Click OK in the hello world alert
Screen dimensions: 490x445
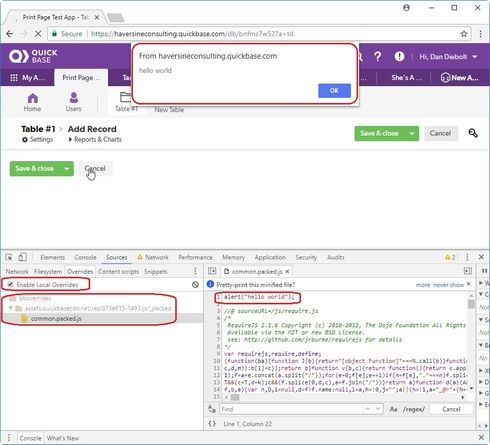coord(334,90)
